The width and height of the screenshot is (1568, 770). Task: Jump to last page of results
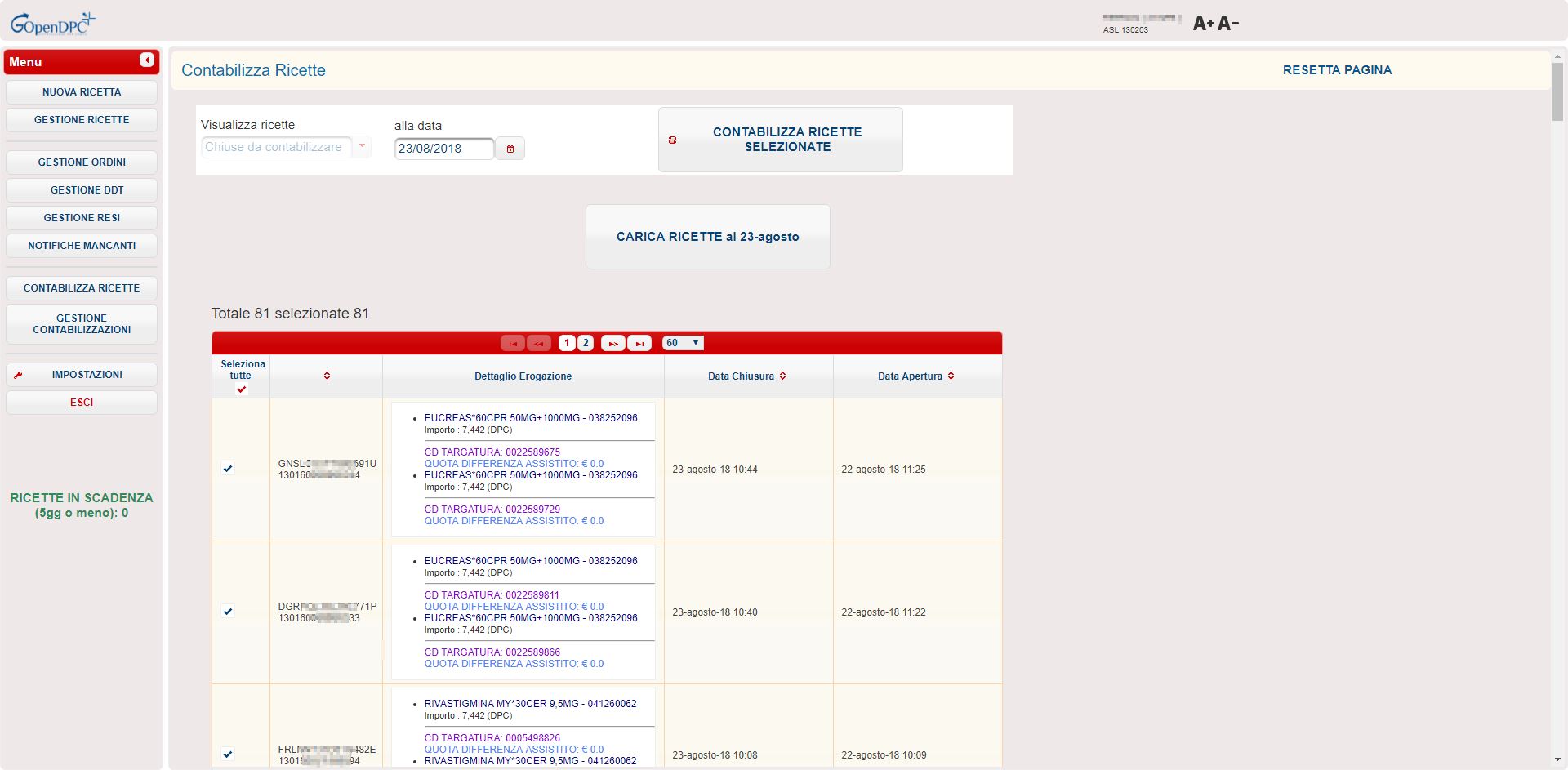tap(639, 344)
